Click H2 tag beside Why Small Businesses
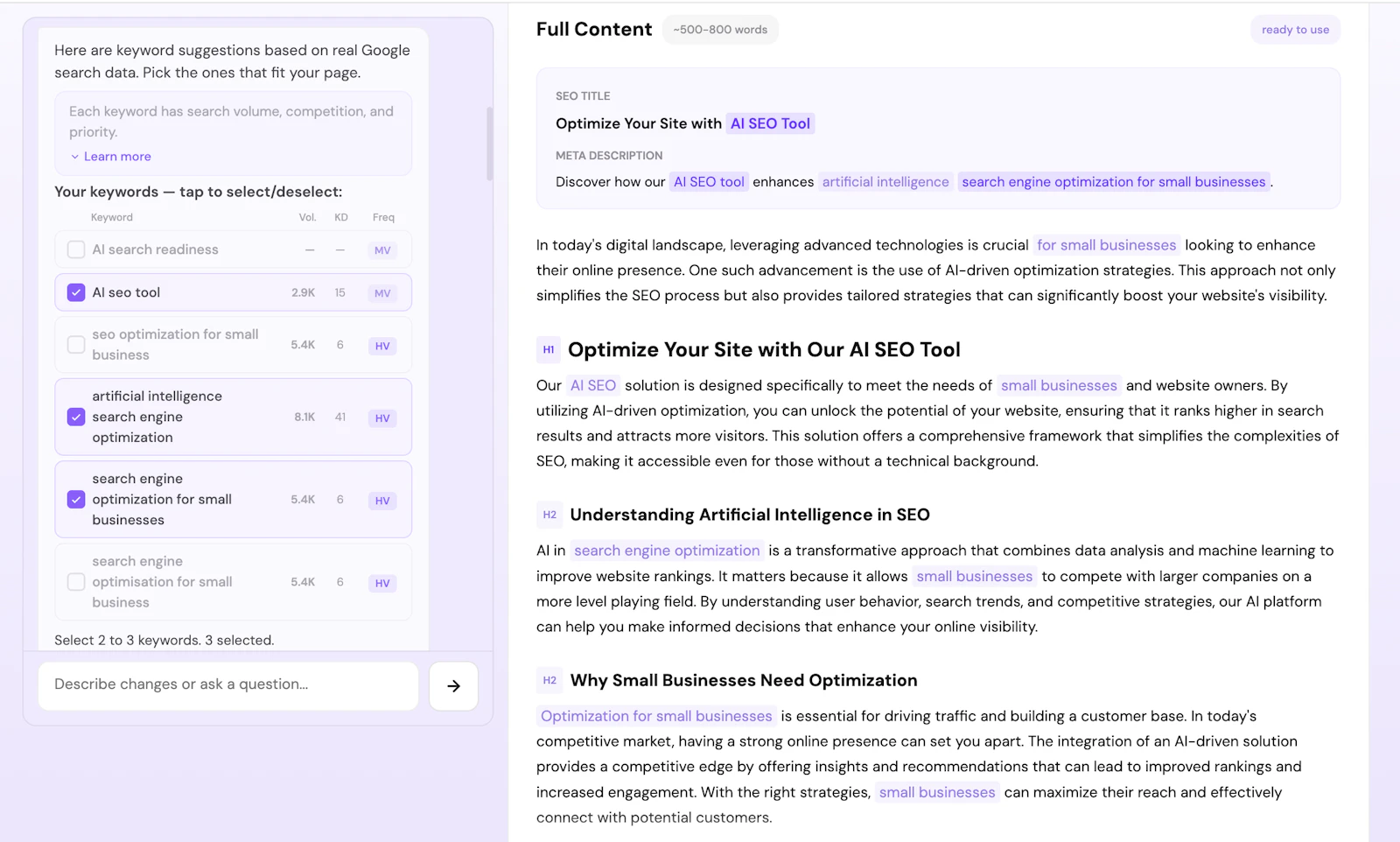Viewport: 1400px width, 842px height. click(549, 680)
